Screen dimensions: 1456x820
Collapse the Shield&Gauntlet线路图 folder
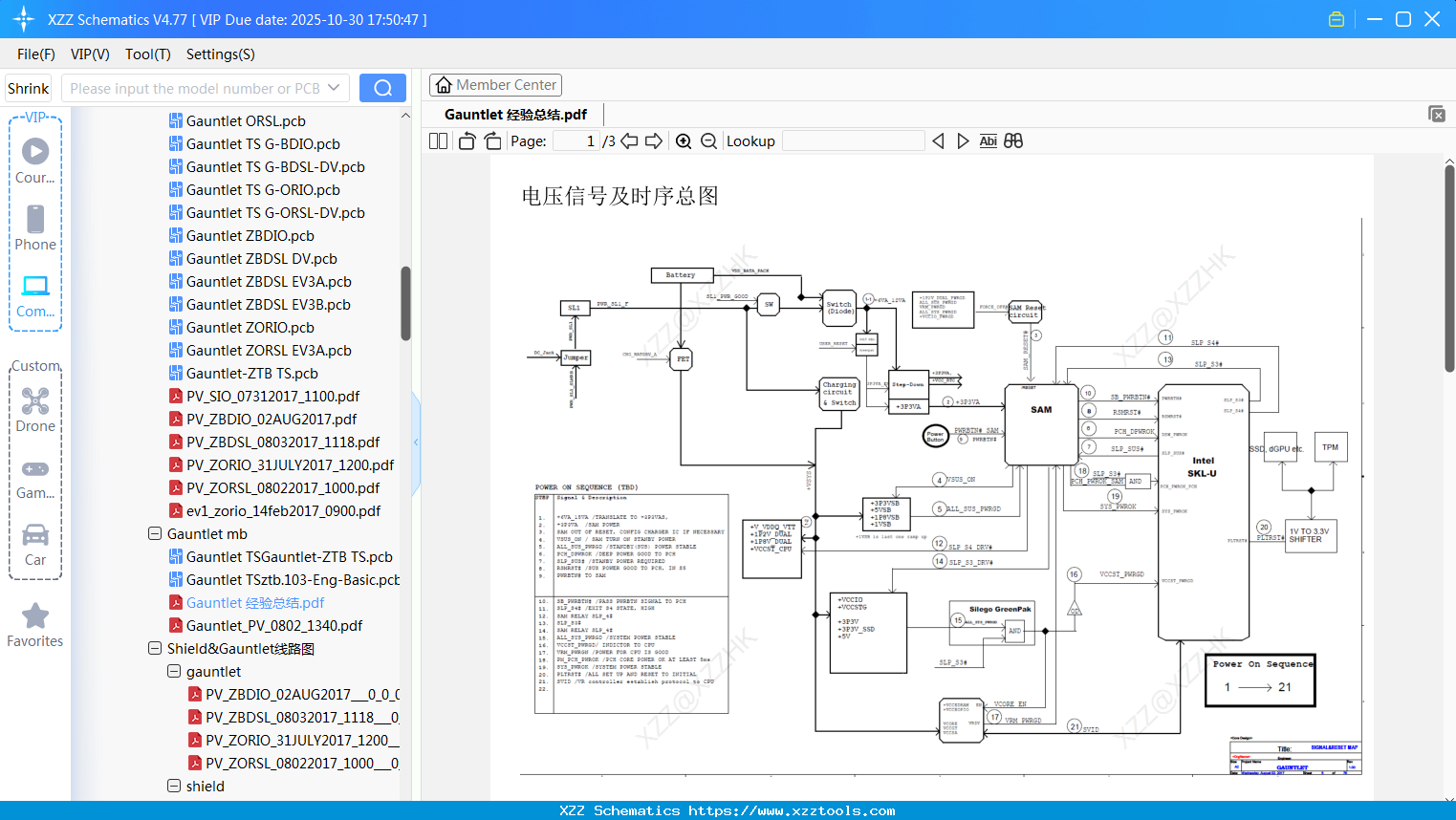155,648
